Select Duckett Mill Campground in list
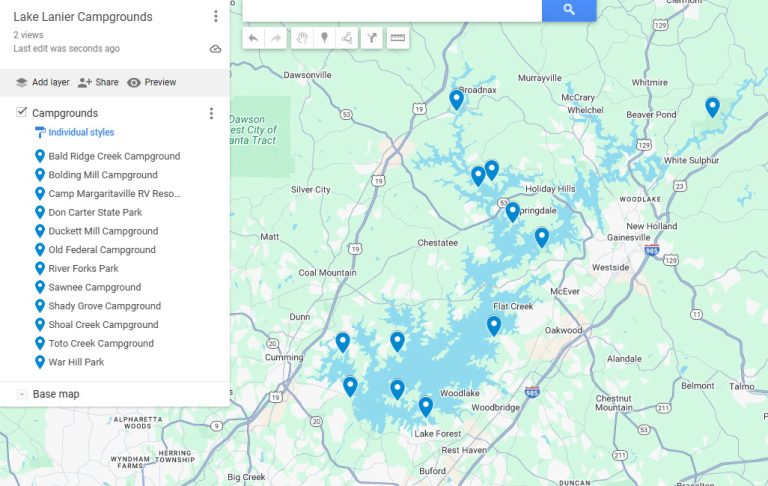This screenshot has height=486, width=768. coord(103,231)
